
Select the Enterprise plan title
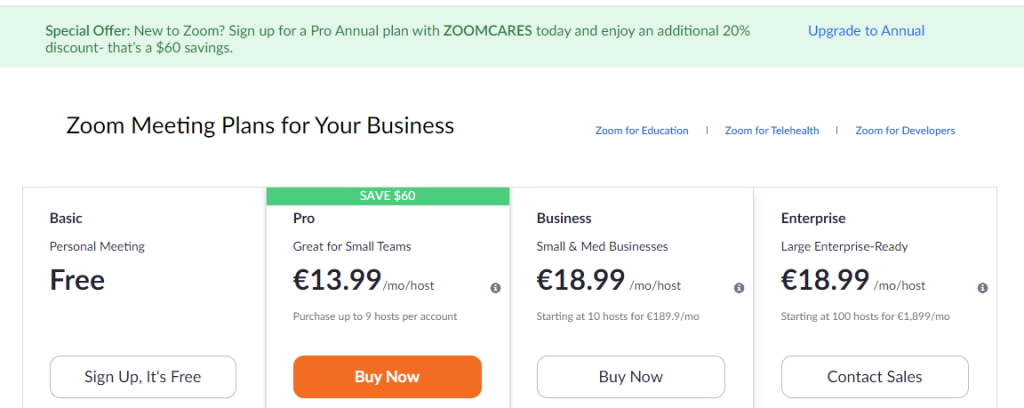point(813,218)
